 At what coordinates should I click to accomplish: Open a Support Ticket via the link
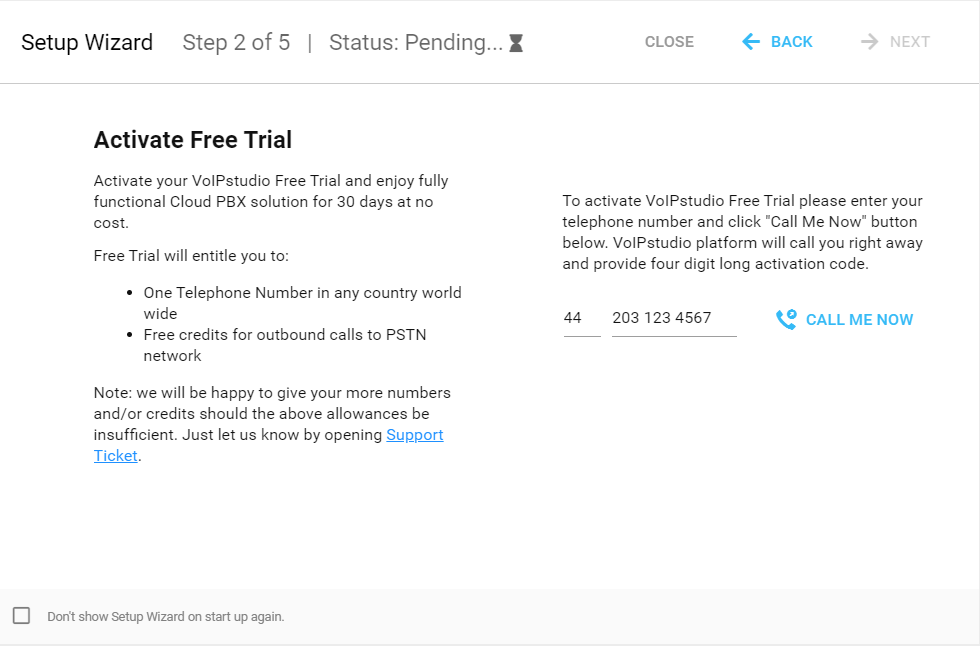(414, 434)
